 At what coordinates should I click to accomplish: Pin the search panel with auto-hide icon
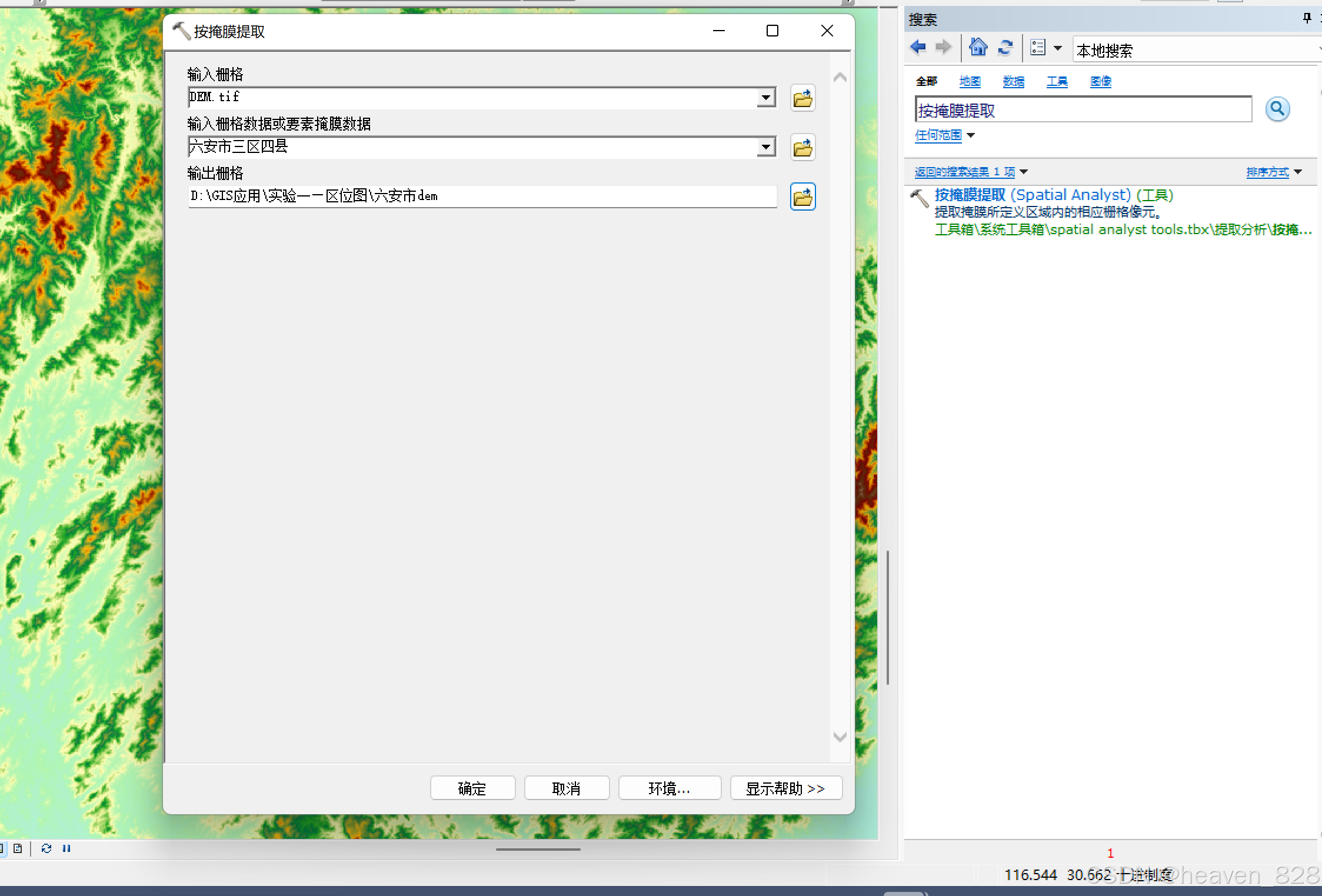1307,18
